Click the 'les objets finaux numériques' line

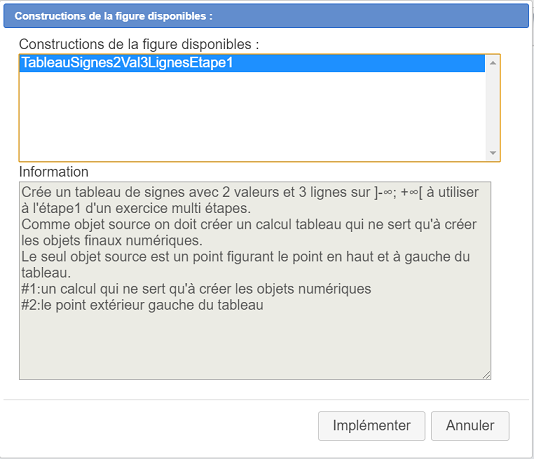click(112, 240)
